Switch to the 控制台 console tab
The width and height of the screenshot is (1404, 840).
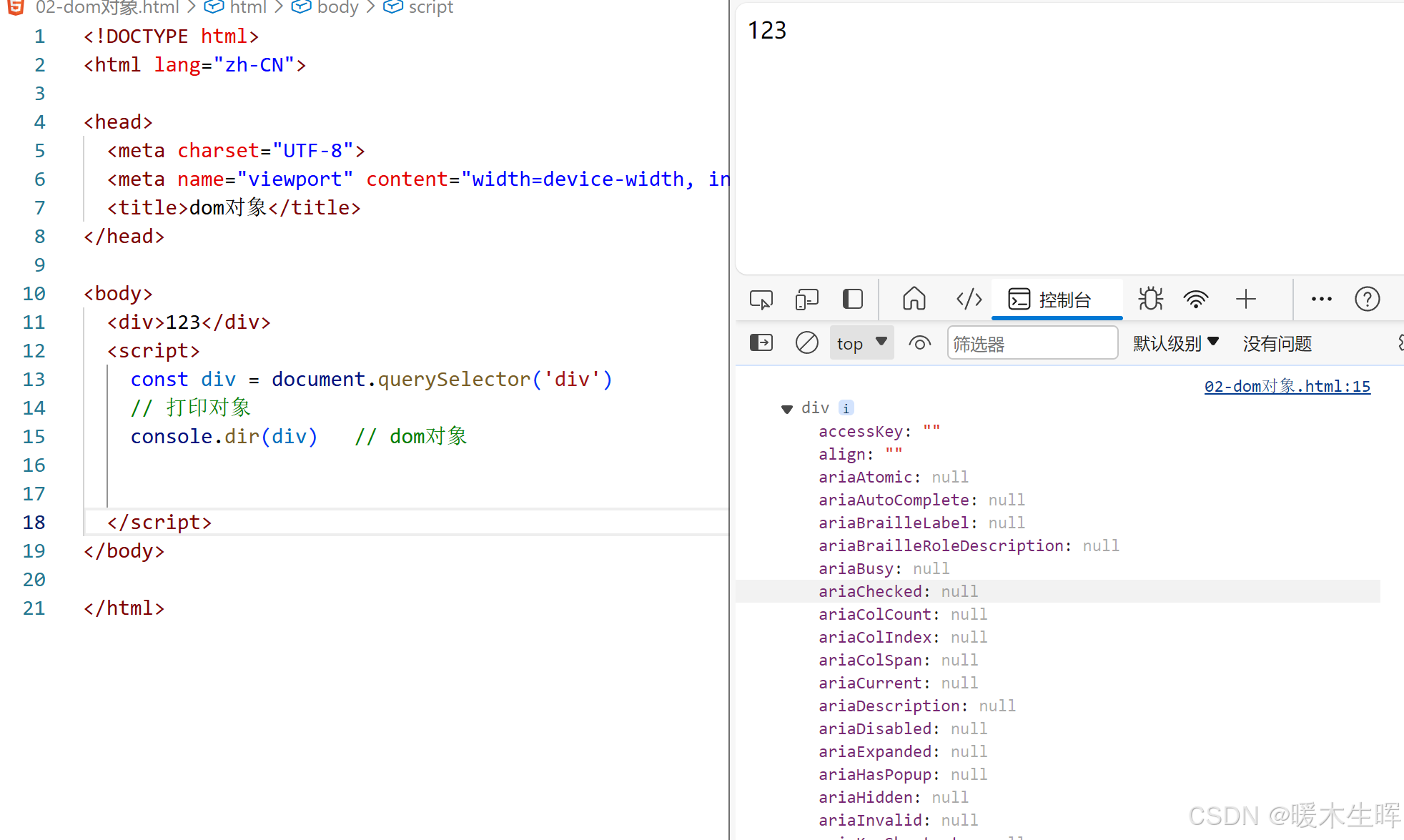pos(1051,300)
